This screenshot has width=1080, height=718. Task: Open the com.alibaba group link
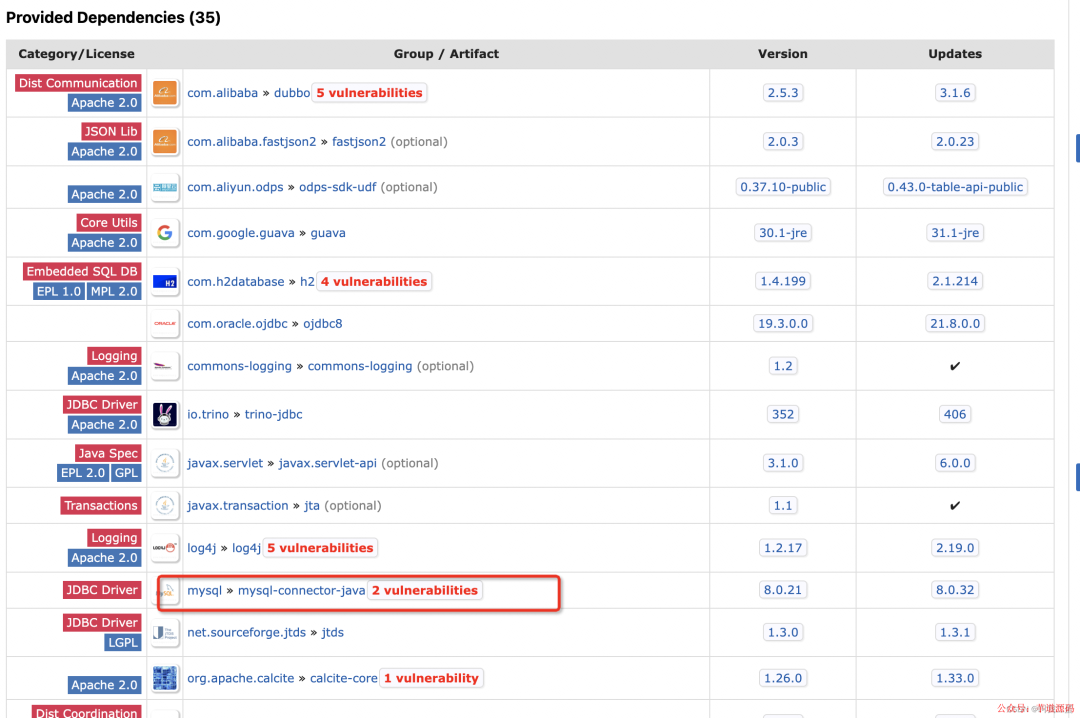(x=222, y=93)
